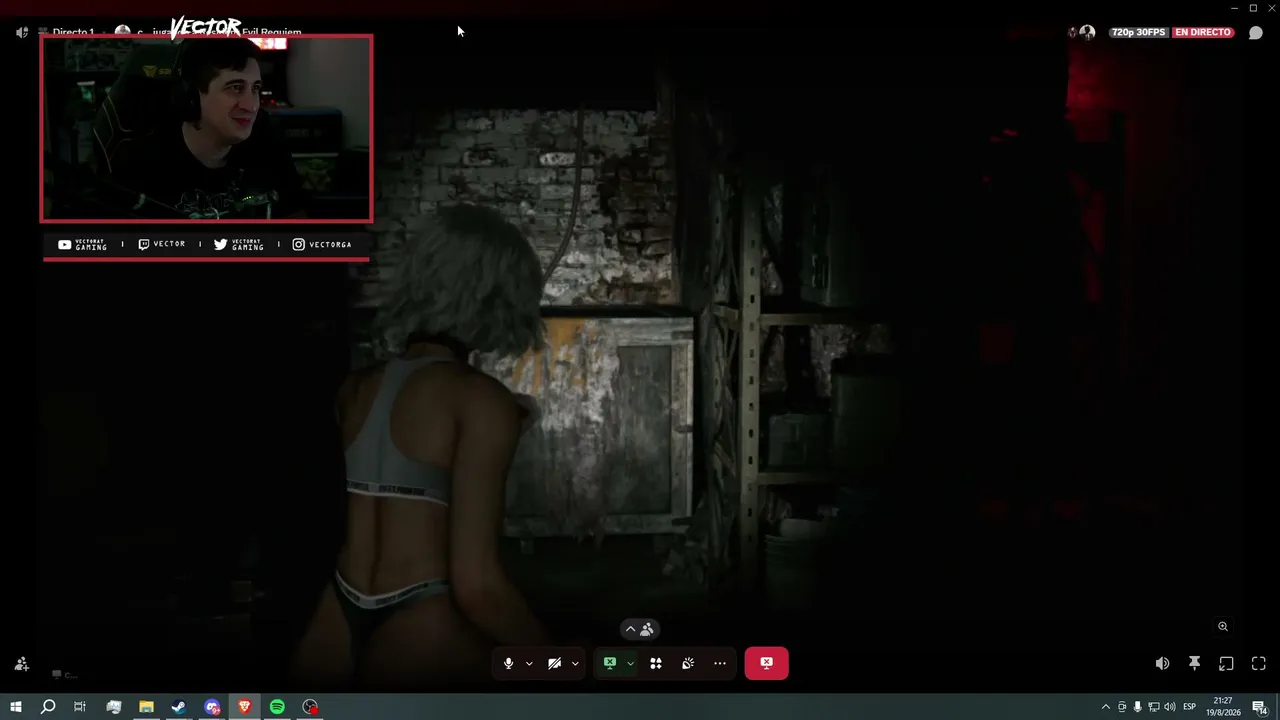Click the Meet Now camera tray icon

(x=1122, y=707)
